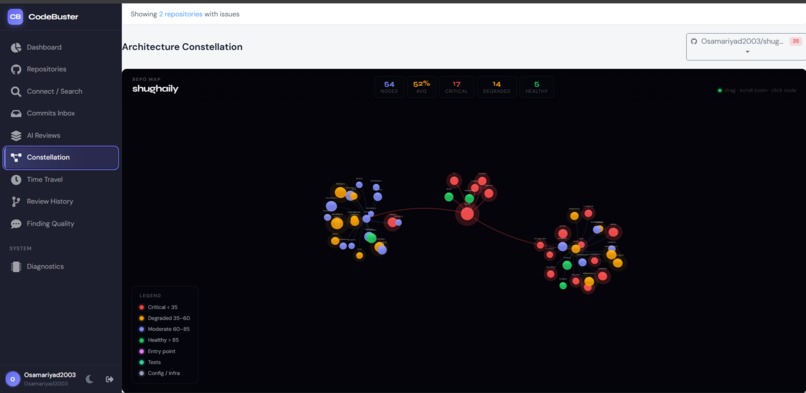Open Connect / Search in the sidebar
This screenshot has height=393, width=806.
pyautogui.click(x=61, y=91)
